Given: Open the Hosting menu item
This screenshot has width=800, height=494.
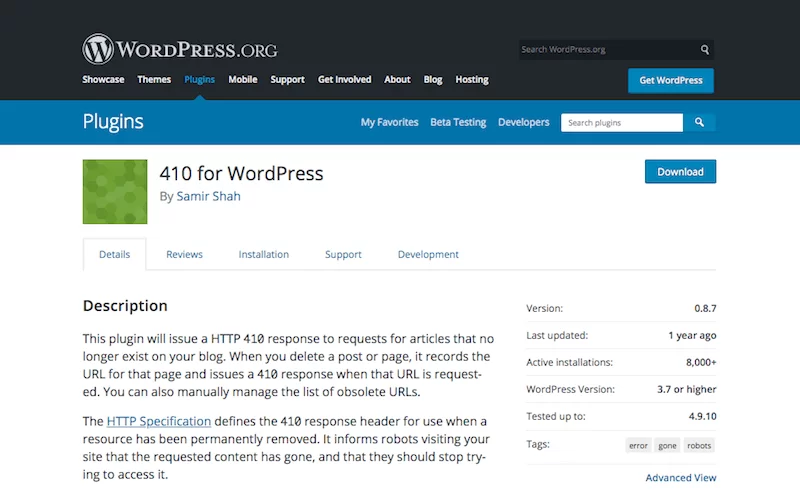Looking at the screenshot, I should [472, 80].
